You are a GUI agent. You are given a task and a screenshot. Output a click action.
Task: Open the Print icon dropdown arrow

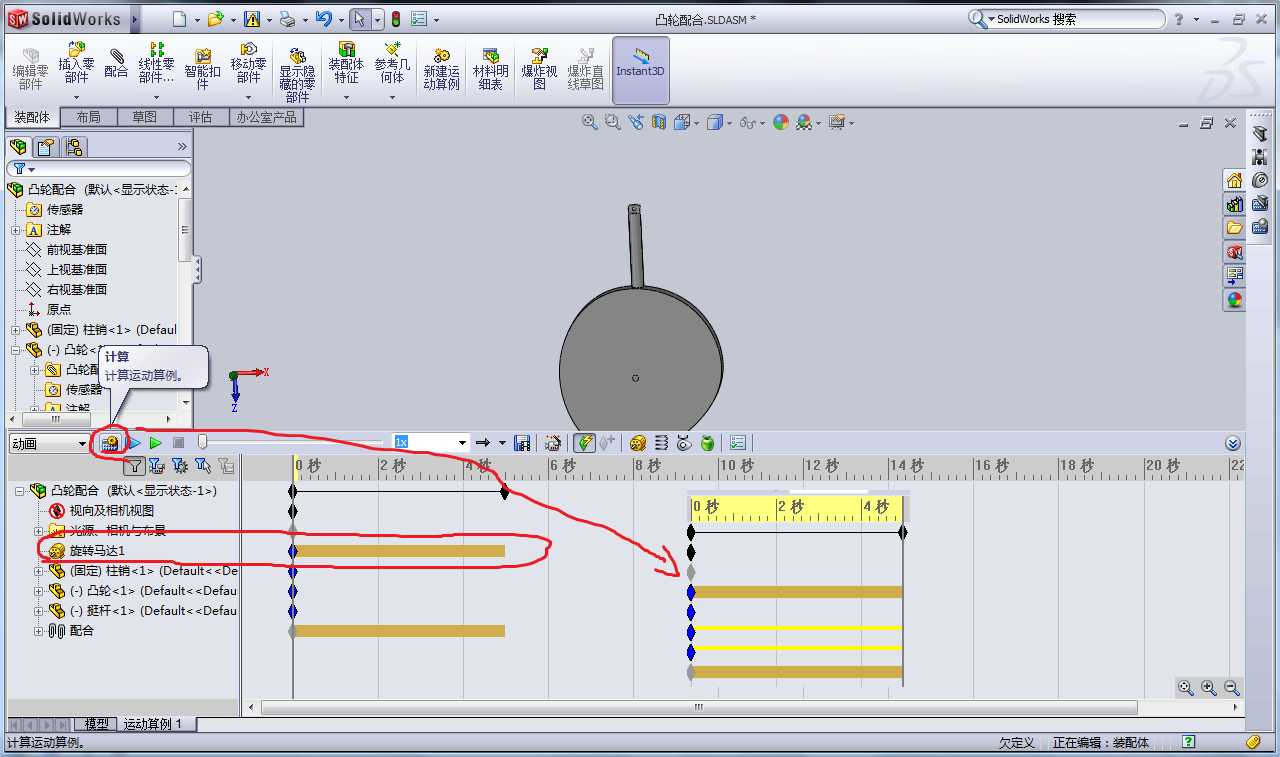click(304, 19)
